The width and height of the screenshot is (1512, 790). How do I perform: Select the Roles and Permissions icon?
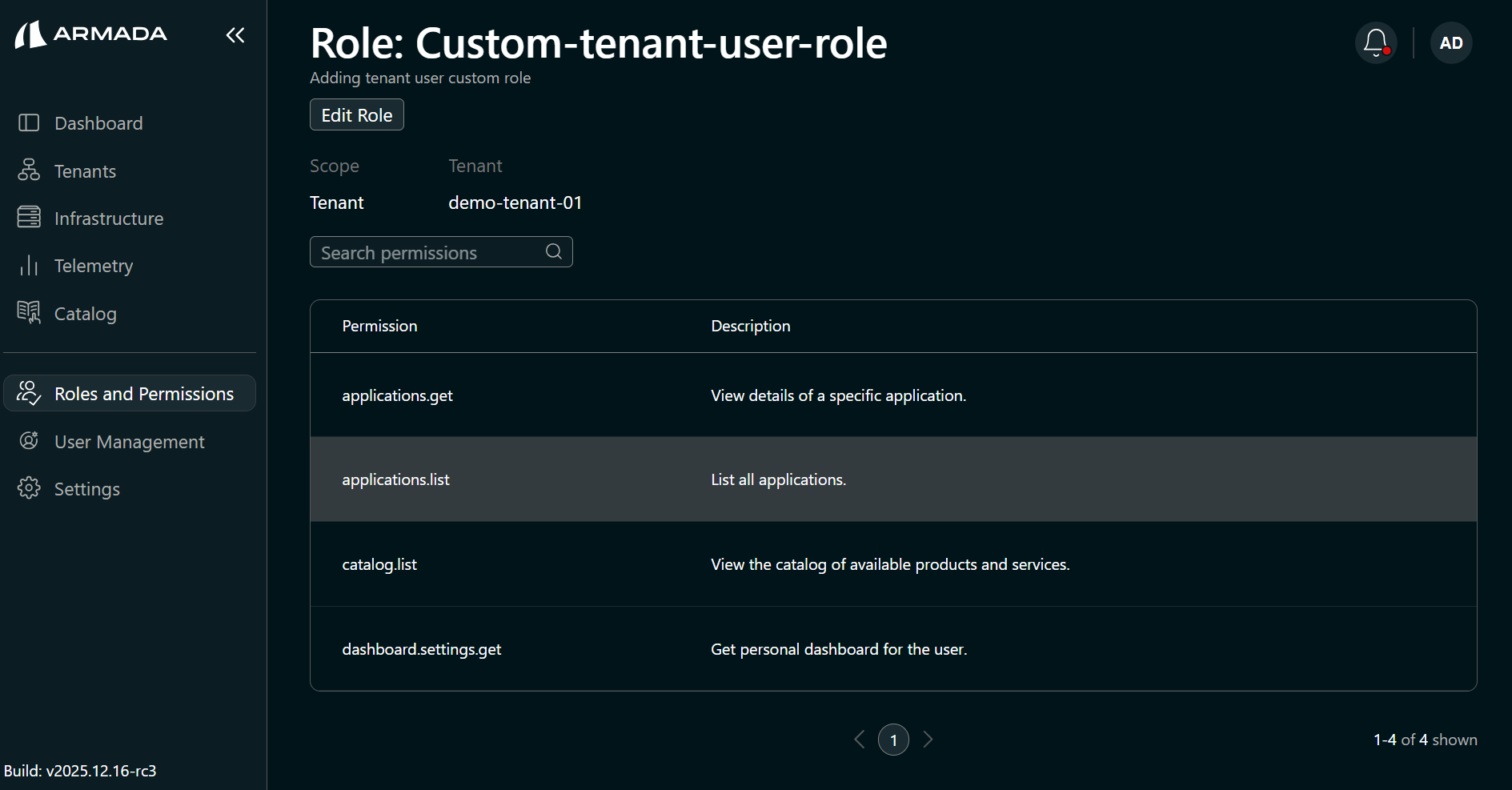point(28,393)
